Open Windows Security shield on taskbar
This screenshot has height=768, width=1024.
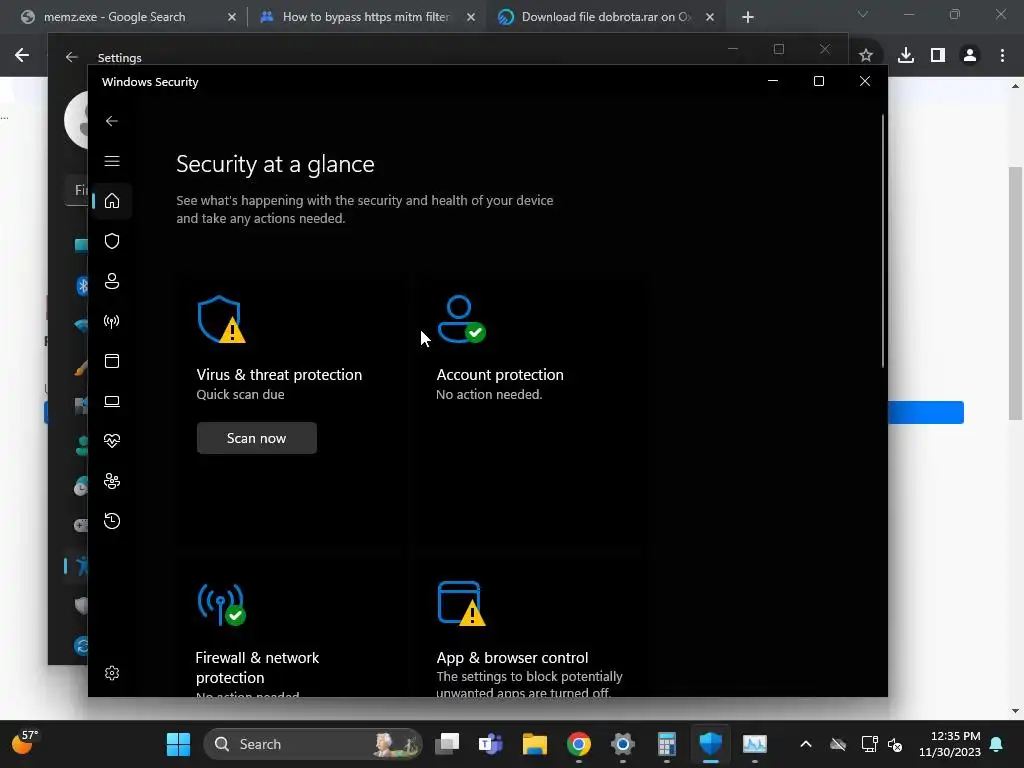pyautogui.click(x=711, y=744)
